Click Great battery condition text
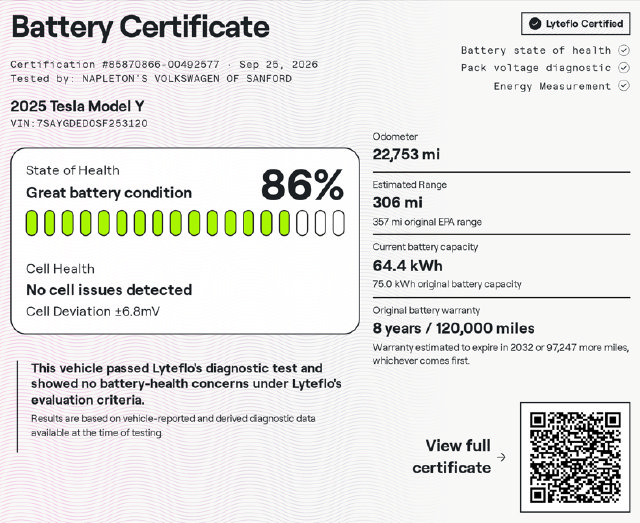 pyautogui.click(x=109, y=193)
